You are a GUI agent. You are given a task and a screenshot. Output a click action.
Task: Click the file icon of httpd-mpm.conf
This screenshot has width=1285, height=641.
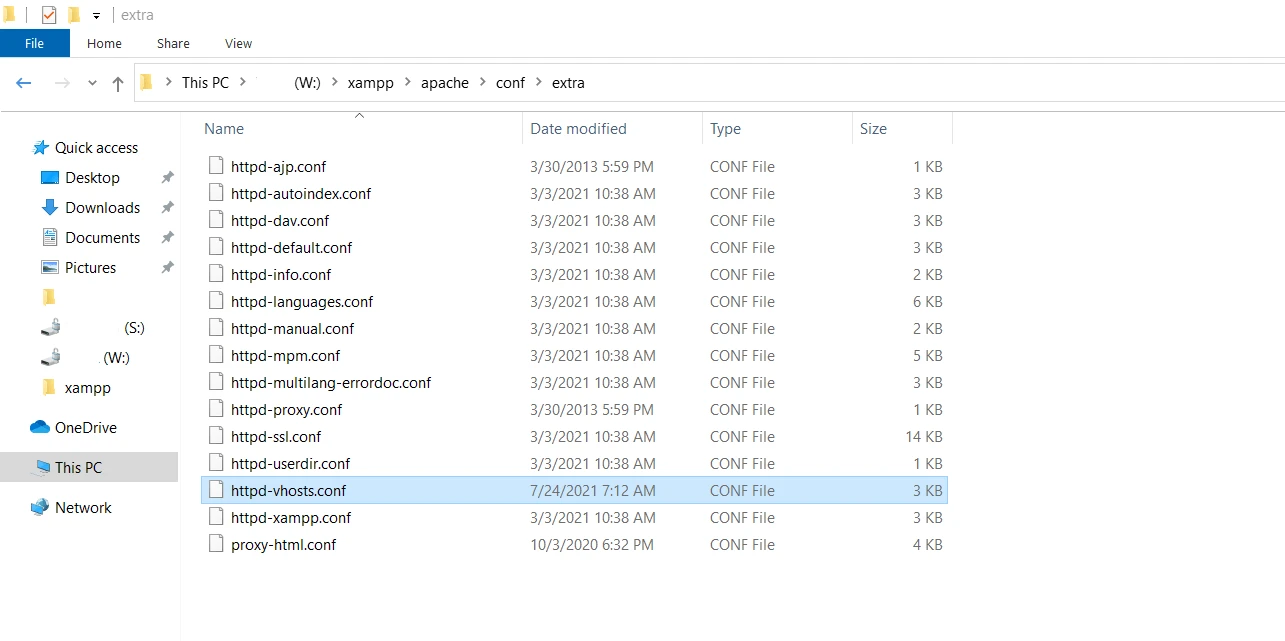(215, 355)
